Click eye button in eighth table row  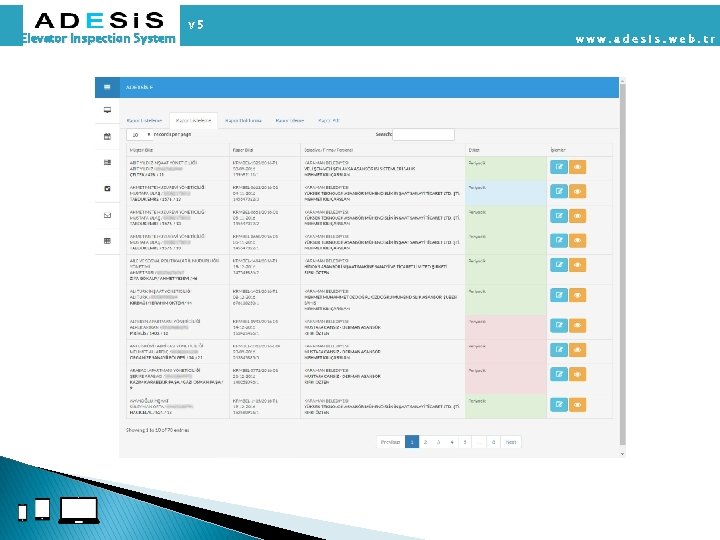tap(577, 350)
